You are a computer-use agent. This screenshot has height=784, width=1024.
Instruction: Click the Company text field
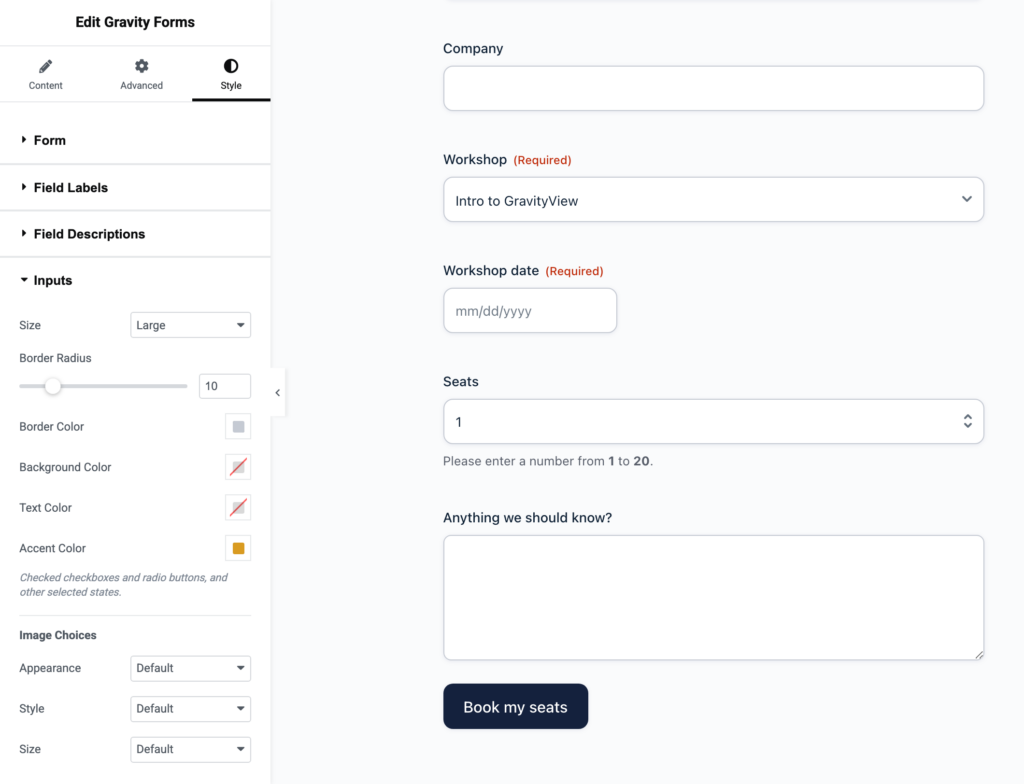713,88
